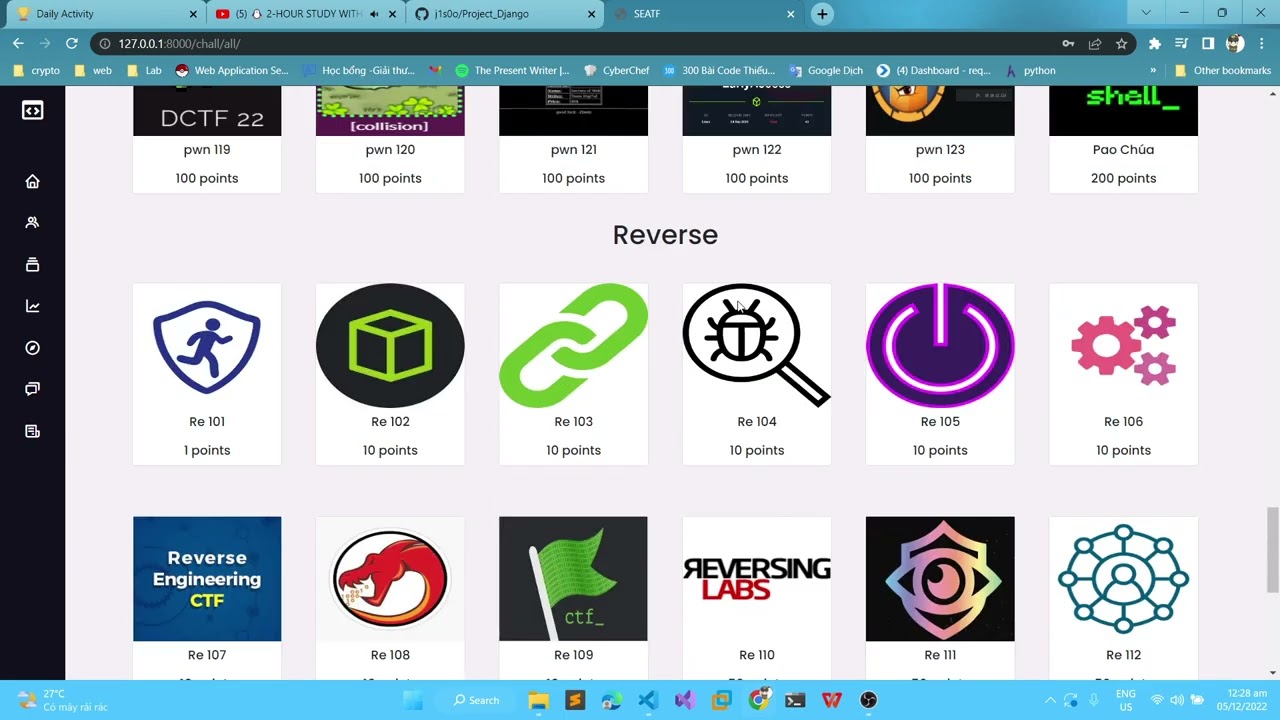Open the chat bubbles icon in sidebar
This screenshot has height=720, width=1280.
coord(32,389)
